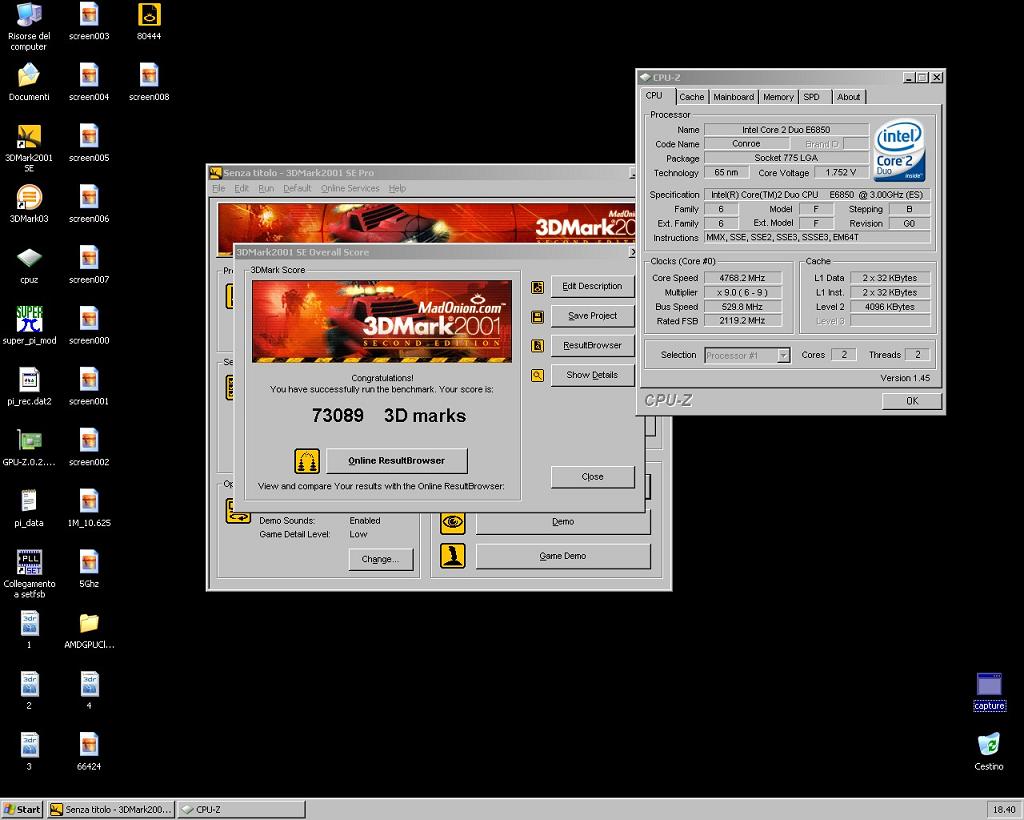Click the Windows Start button
Viewport: 1024px width, 820px height.
point(22,810)
